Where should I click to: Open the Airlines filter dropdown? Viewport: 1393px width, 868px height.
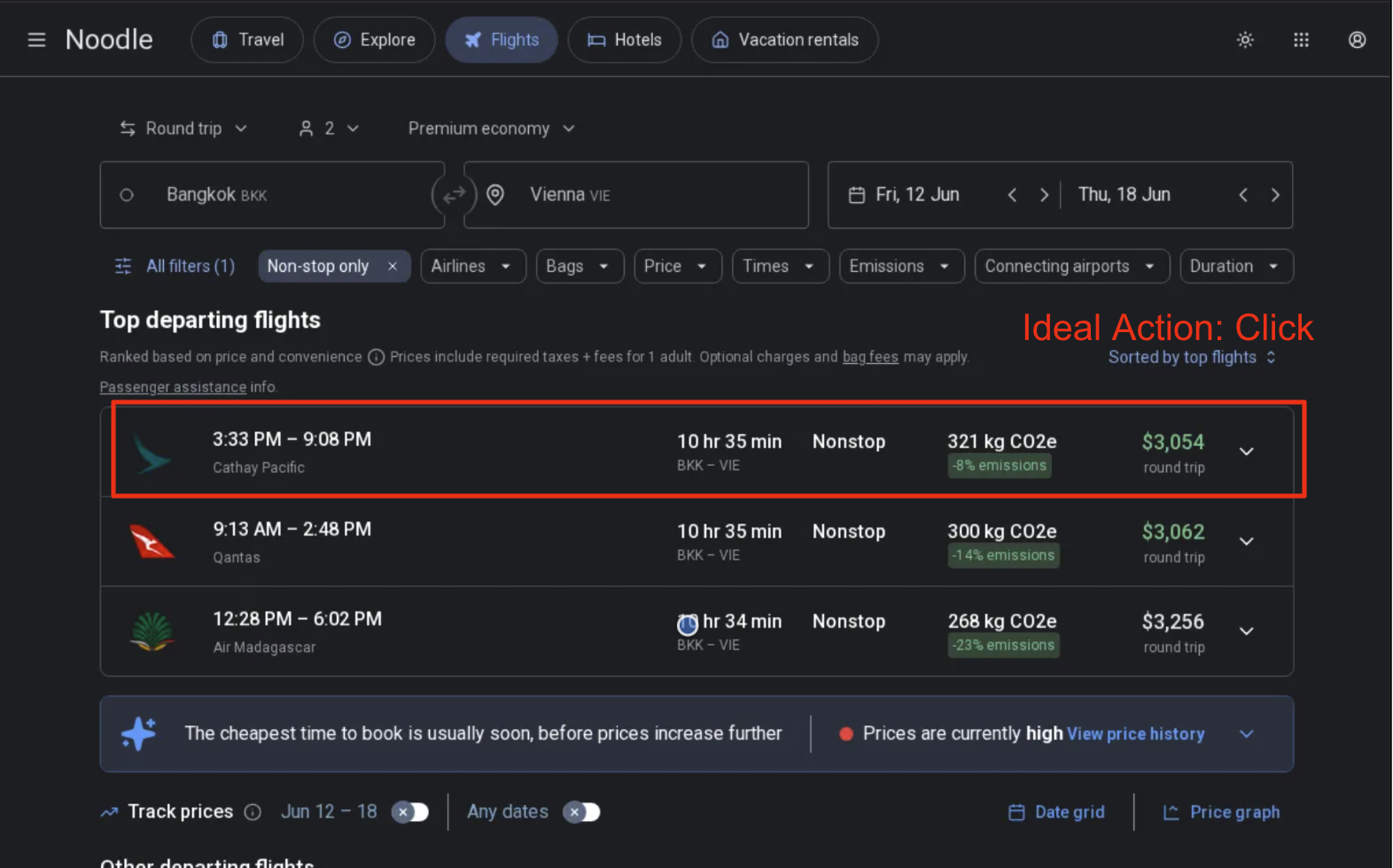tap(473, 267)
